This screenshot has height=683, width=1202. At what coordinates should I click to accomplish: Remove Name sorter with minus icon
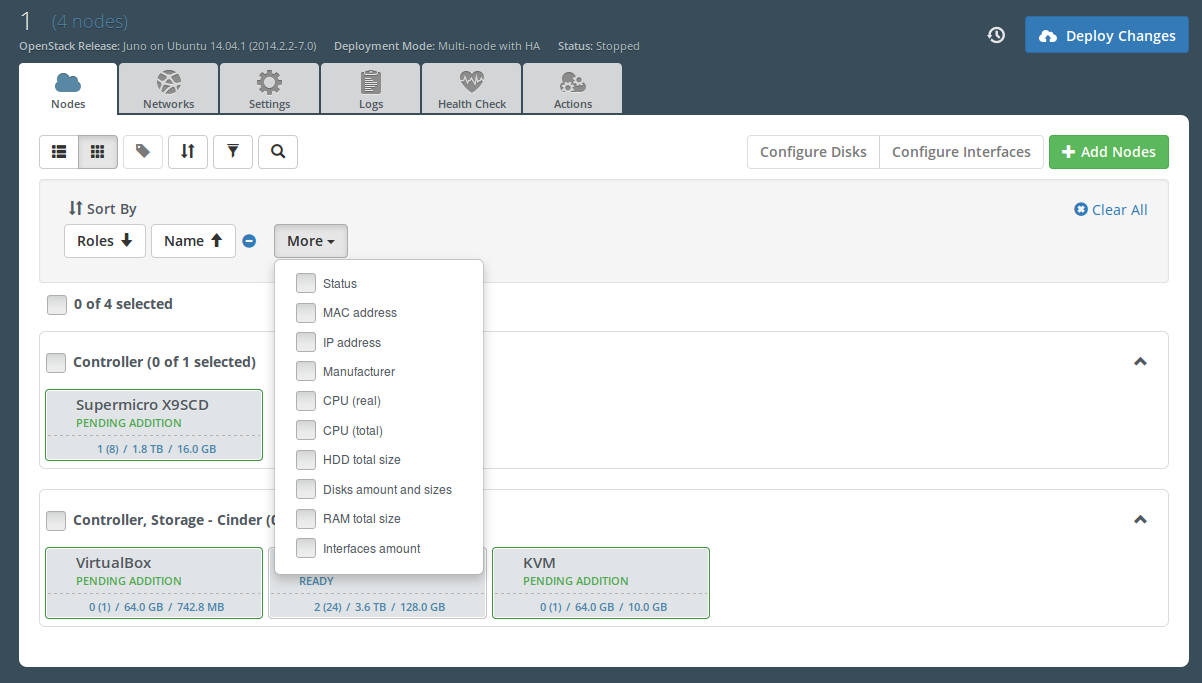point(250,241)
